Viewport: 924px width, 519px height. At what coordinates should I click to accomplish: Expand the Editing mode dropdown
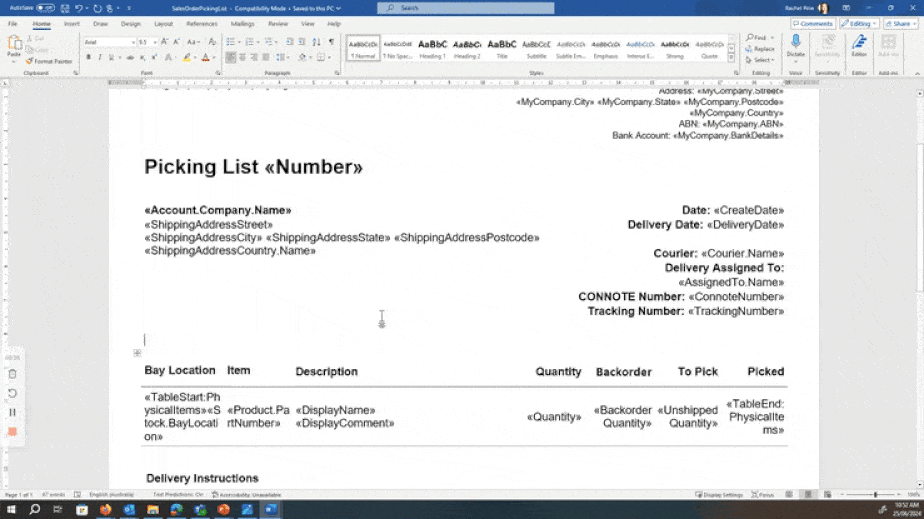860,23
